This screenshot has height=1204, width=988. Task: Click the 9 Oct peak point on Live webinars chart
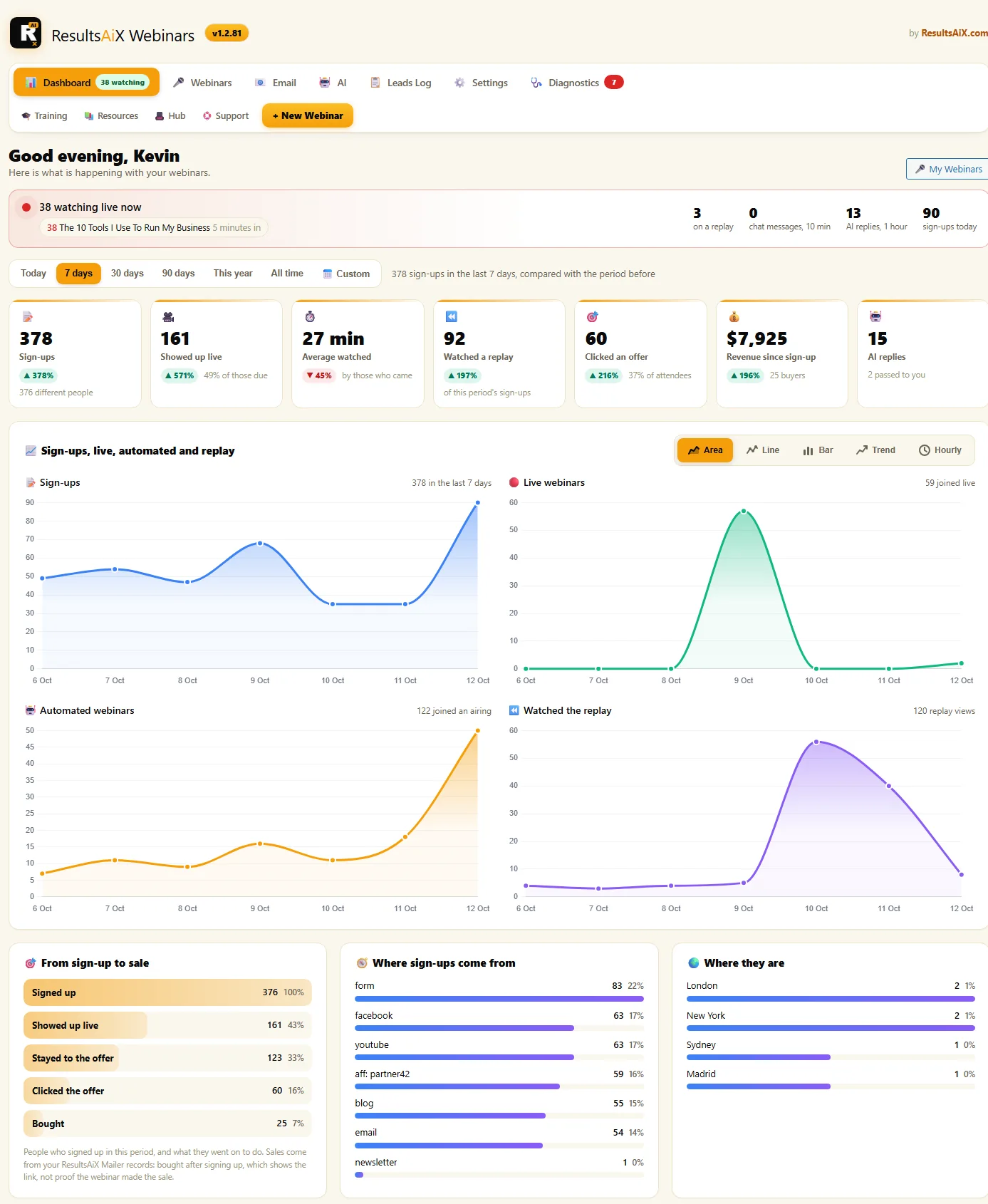click(743, 511)
